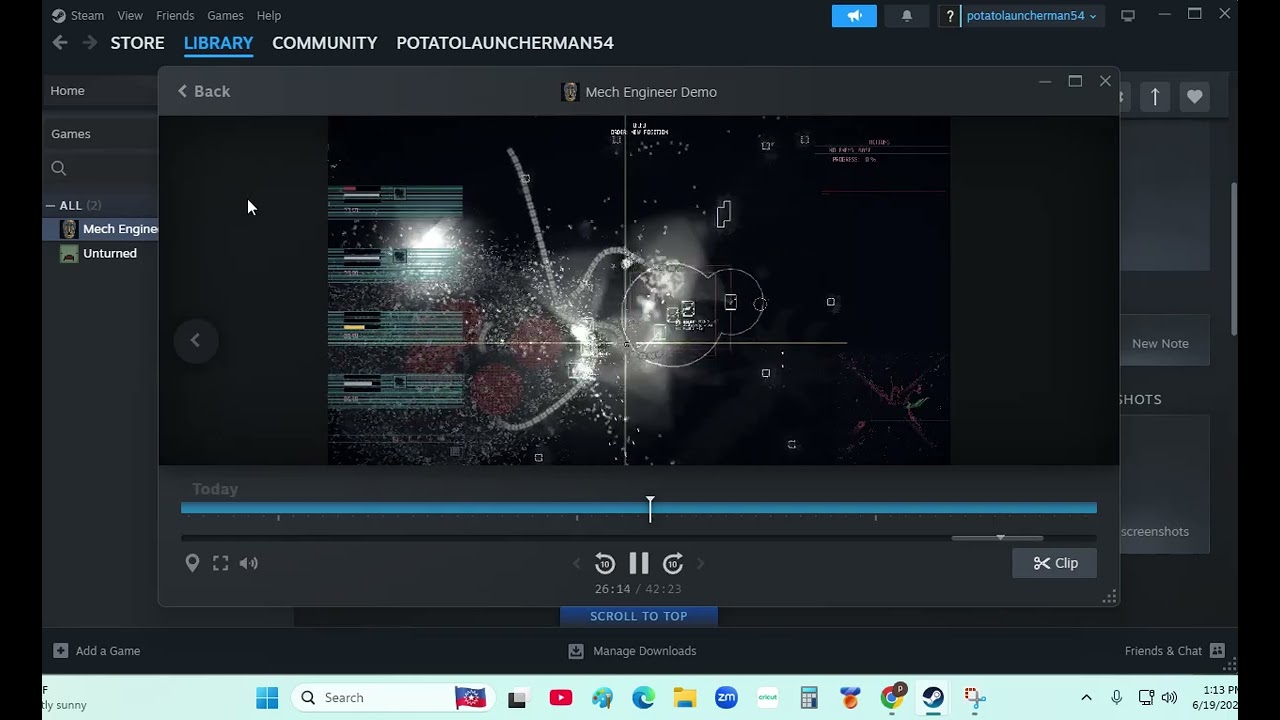Click the Mech Engineer Demo title icon
This screenshot has width=1280, height=720.
point(570,92)
